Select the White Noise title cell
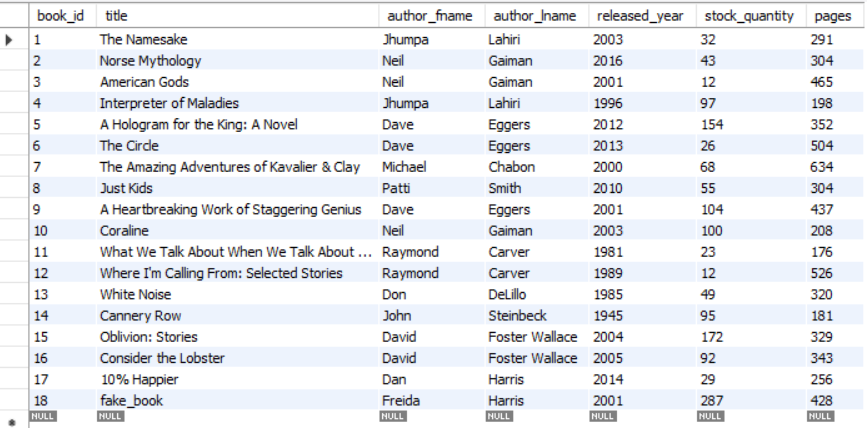This screenshot has height=428, width=867. click(237, 294)
